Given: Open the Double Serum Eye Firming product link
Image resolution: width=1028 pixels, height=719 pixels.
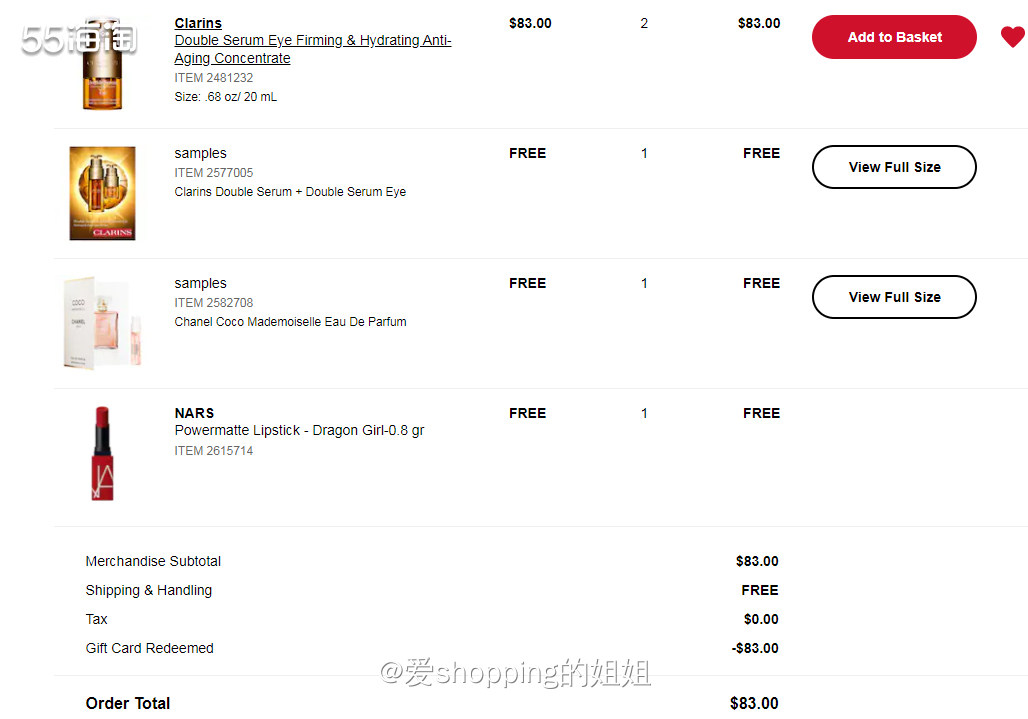Looking at the screenshot, I should coord(312,40).
